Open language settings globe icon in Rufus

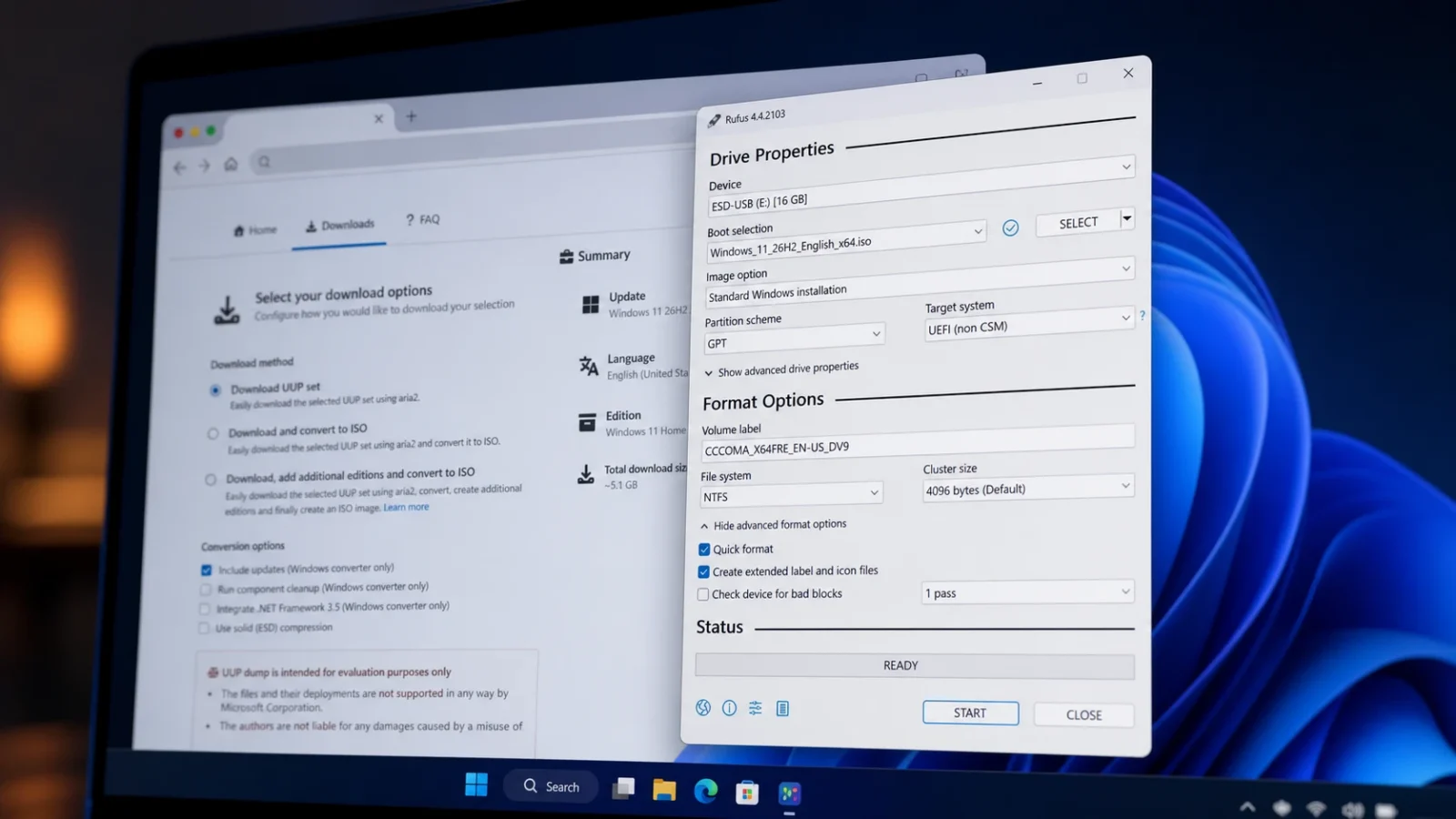(x=703, y=707)
